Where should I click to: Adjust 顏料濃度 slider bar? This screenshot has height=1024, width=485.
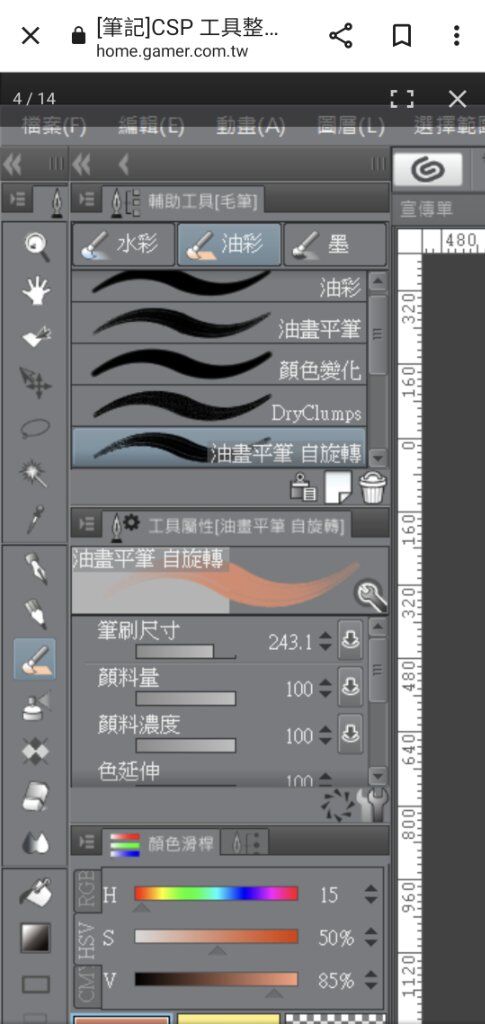tap(185, 745)
